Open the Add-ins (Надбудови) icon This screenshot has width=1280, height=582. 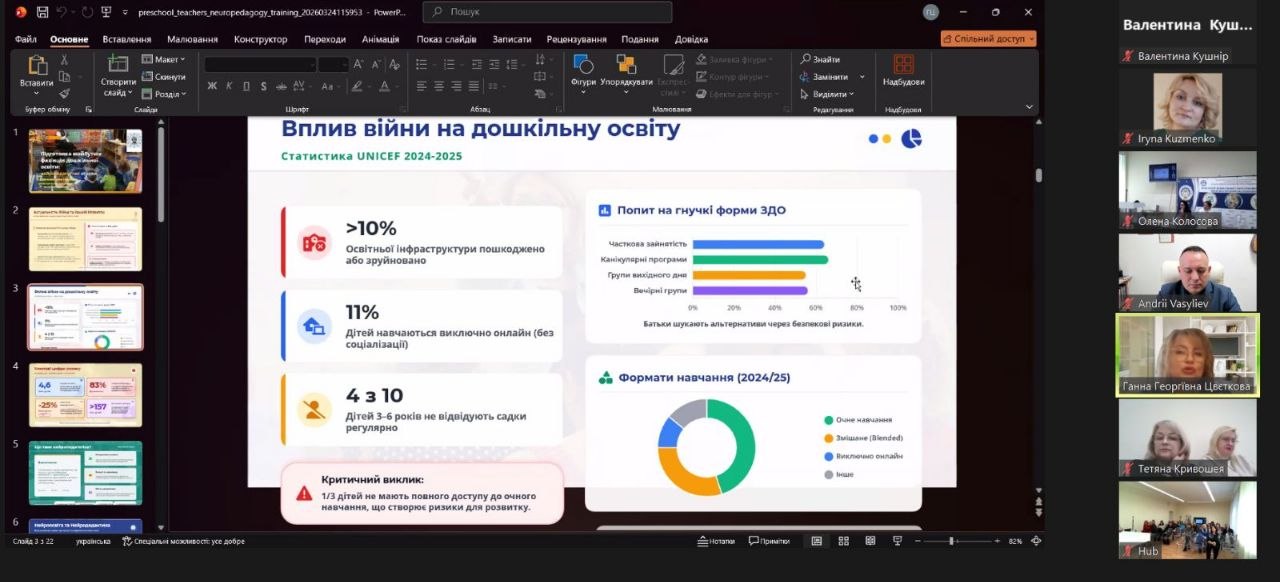(903, 66)
